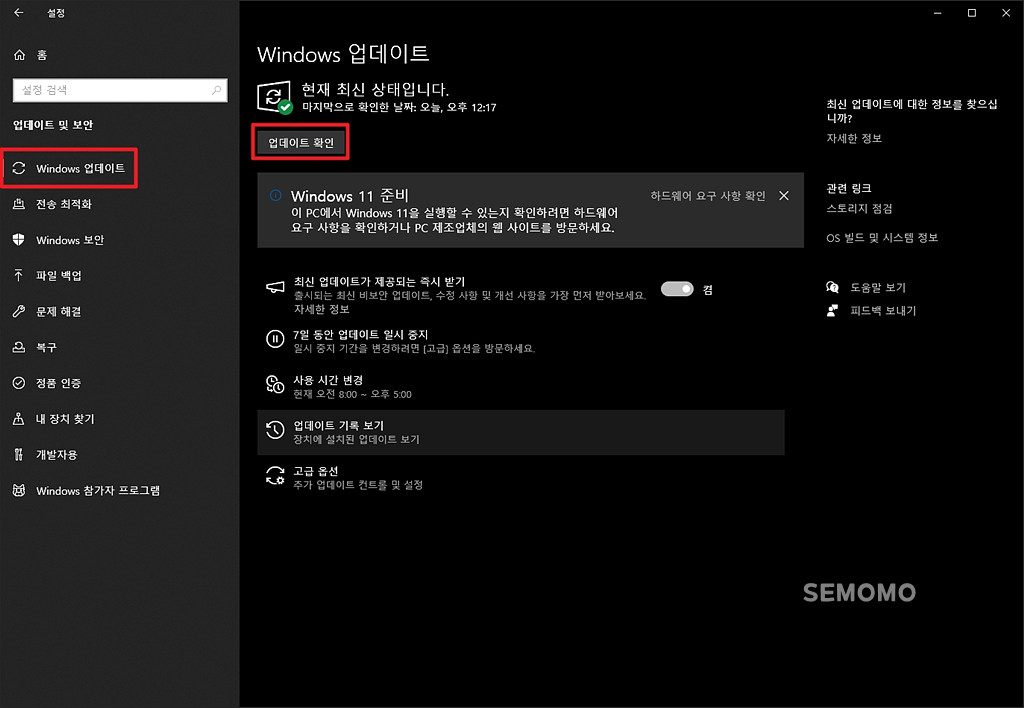Viewport: 1024px width, 708px height.
Task: Click the back arrow in the title bar
Action: point(18,12)
